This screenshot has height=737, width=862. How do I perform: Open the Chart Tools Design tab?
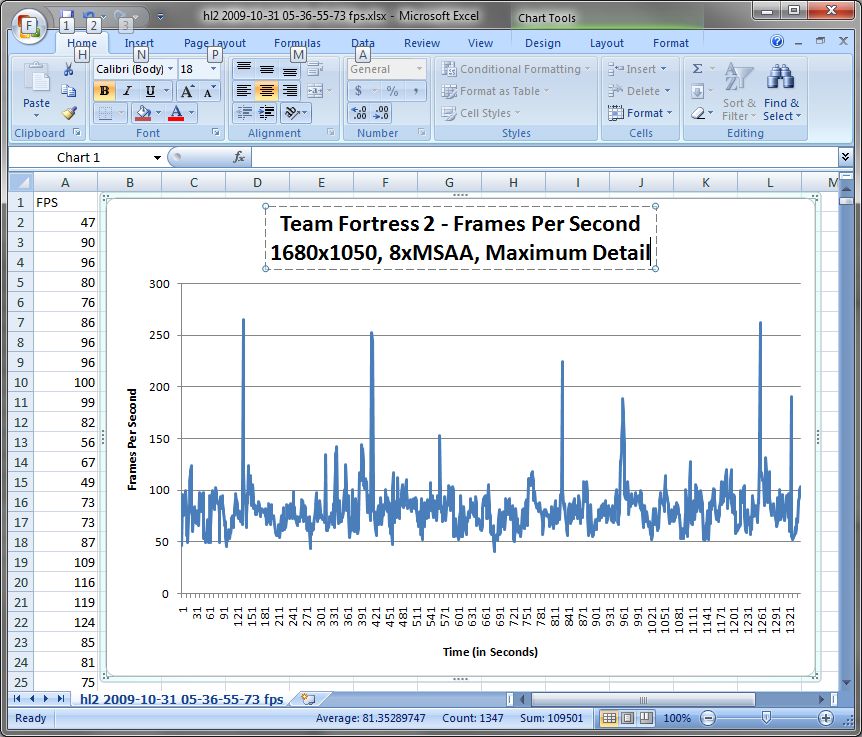543,43
